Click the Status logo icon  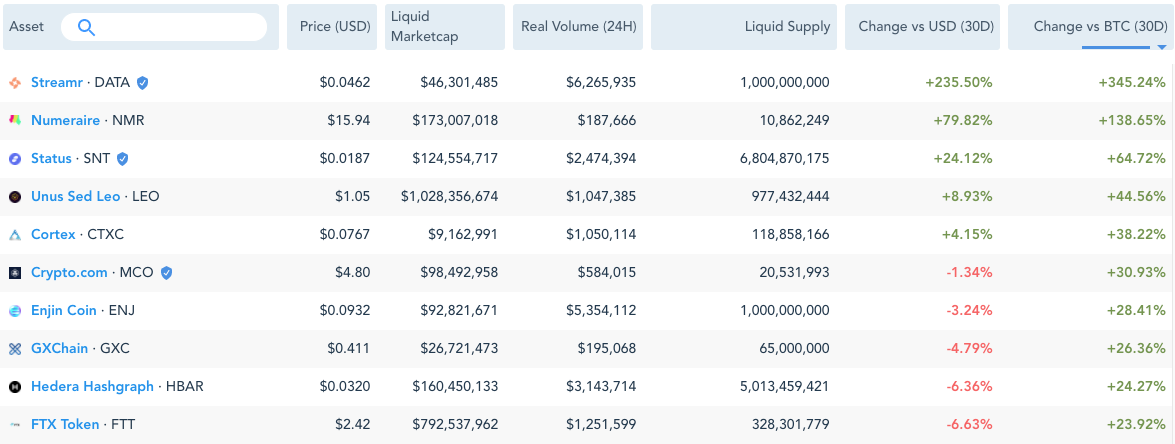[15, 159]
